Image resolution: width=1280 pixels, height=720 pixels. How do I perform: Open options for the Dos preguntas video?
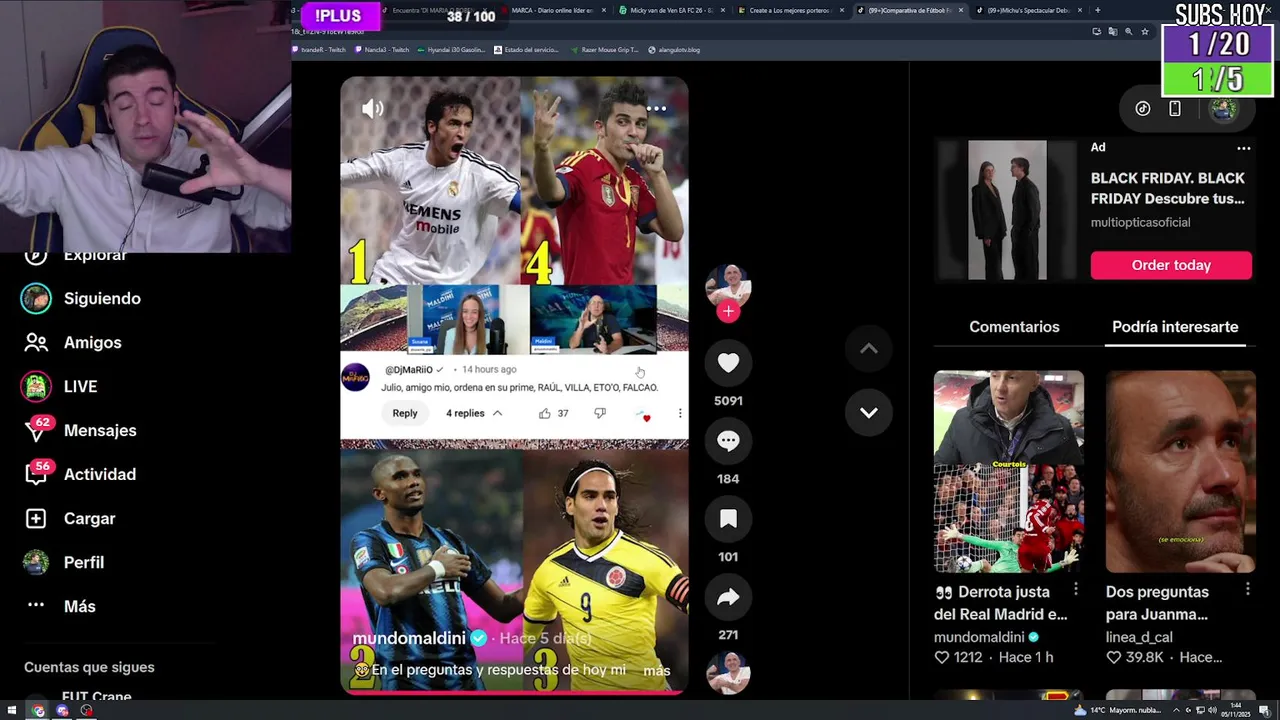coord(1248,590)
